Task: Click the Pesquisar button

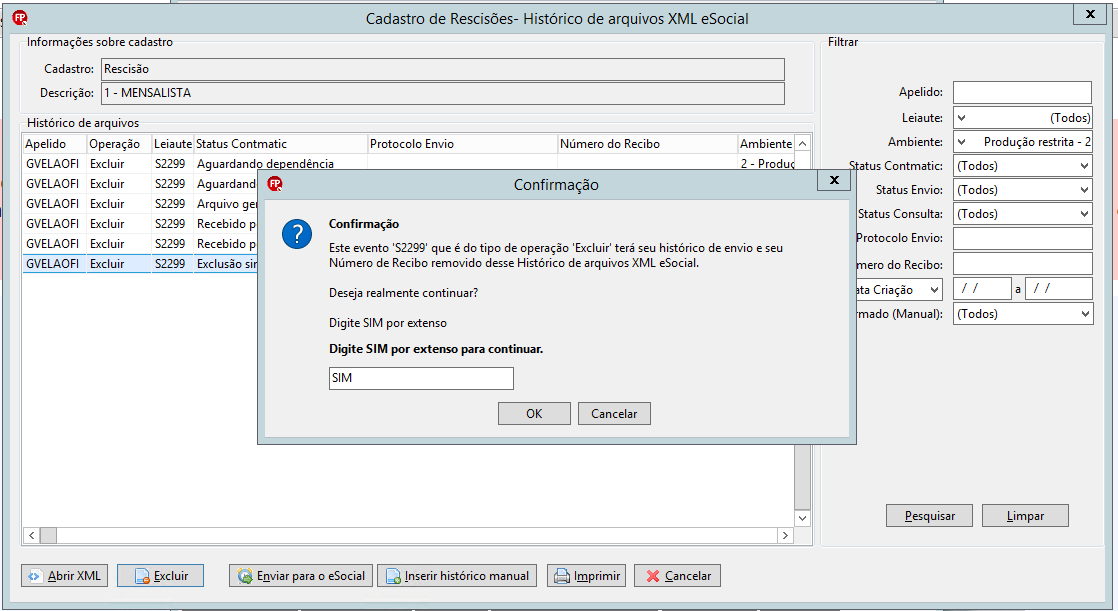Action: coord(929,515)
